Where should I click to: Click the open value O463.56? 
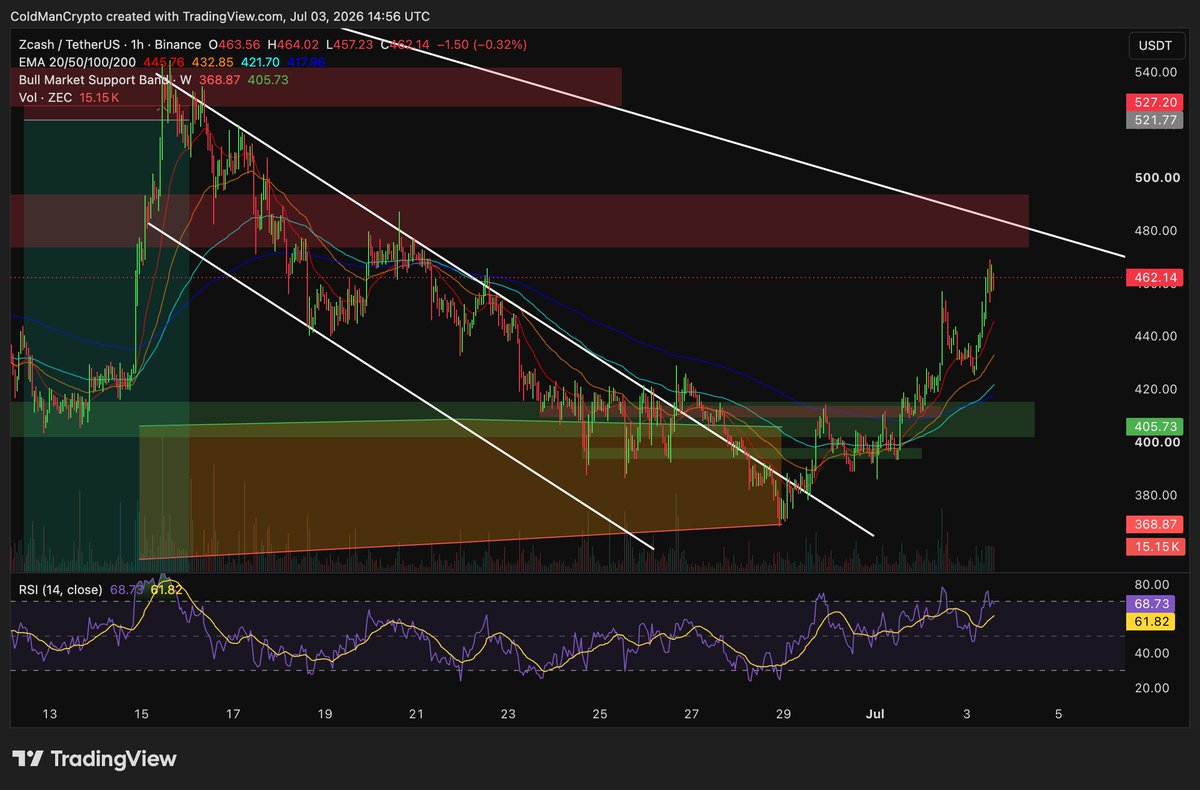click(234, 45)
